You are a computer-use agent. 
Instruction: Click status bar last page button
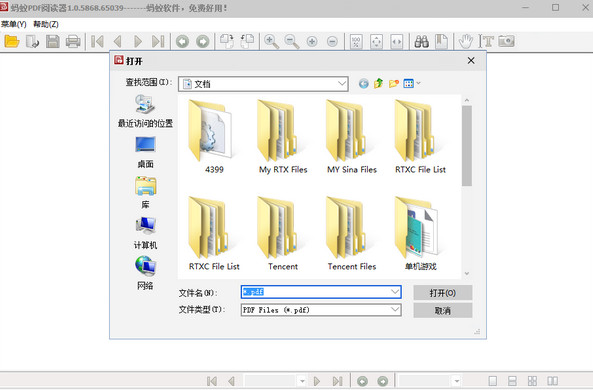[x=337, y=381]
